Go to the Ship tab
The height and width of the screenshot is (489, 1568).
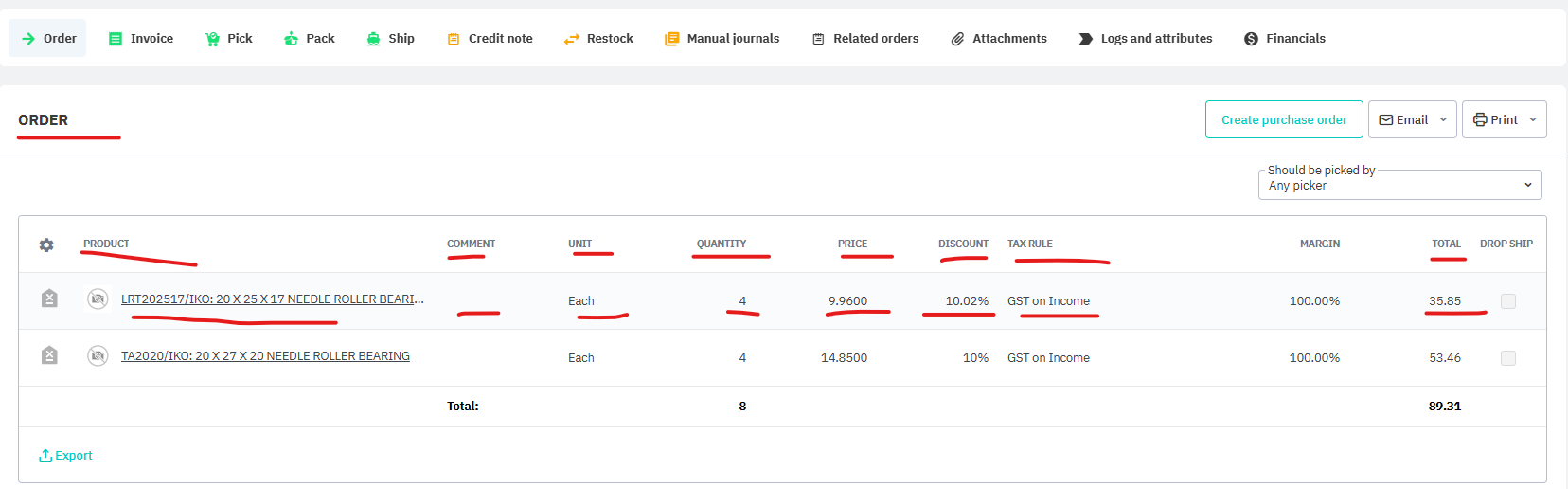[x=390, y=39]
